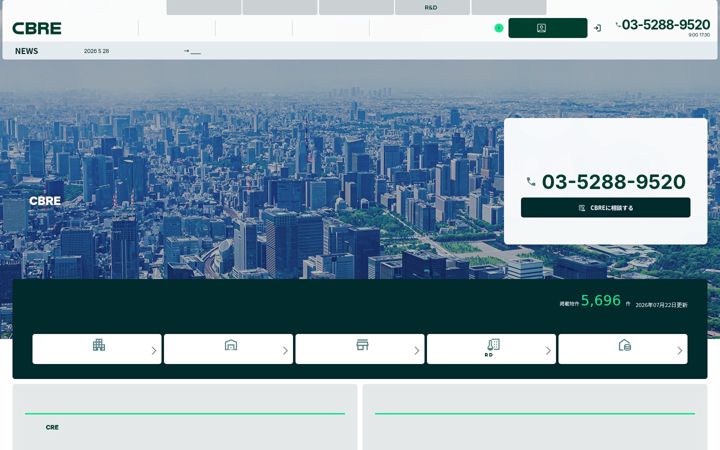
Task: Expand the chevron on the warehouse card
Action: 285,350
